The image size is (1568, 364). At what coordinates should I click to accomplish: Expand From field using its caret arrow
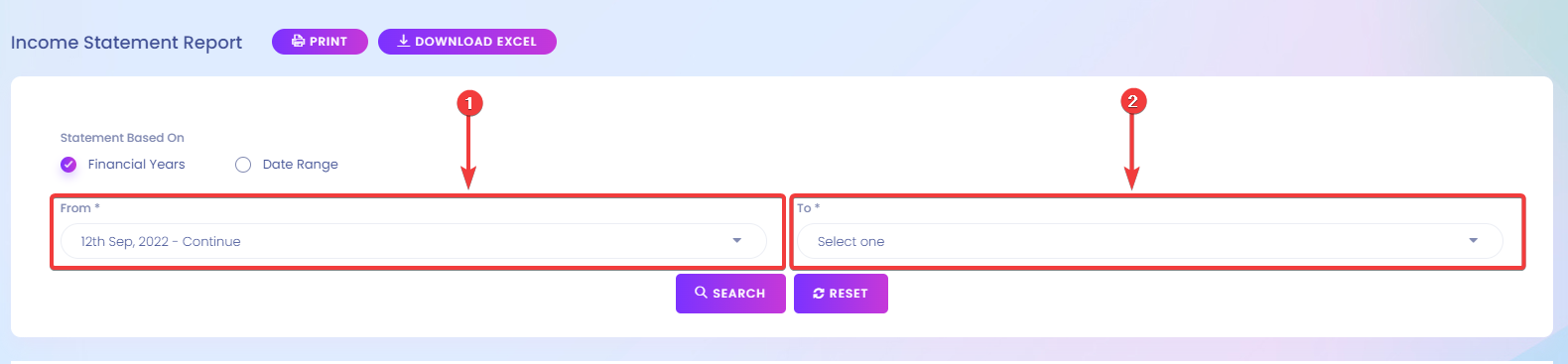tap(736, 241)
